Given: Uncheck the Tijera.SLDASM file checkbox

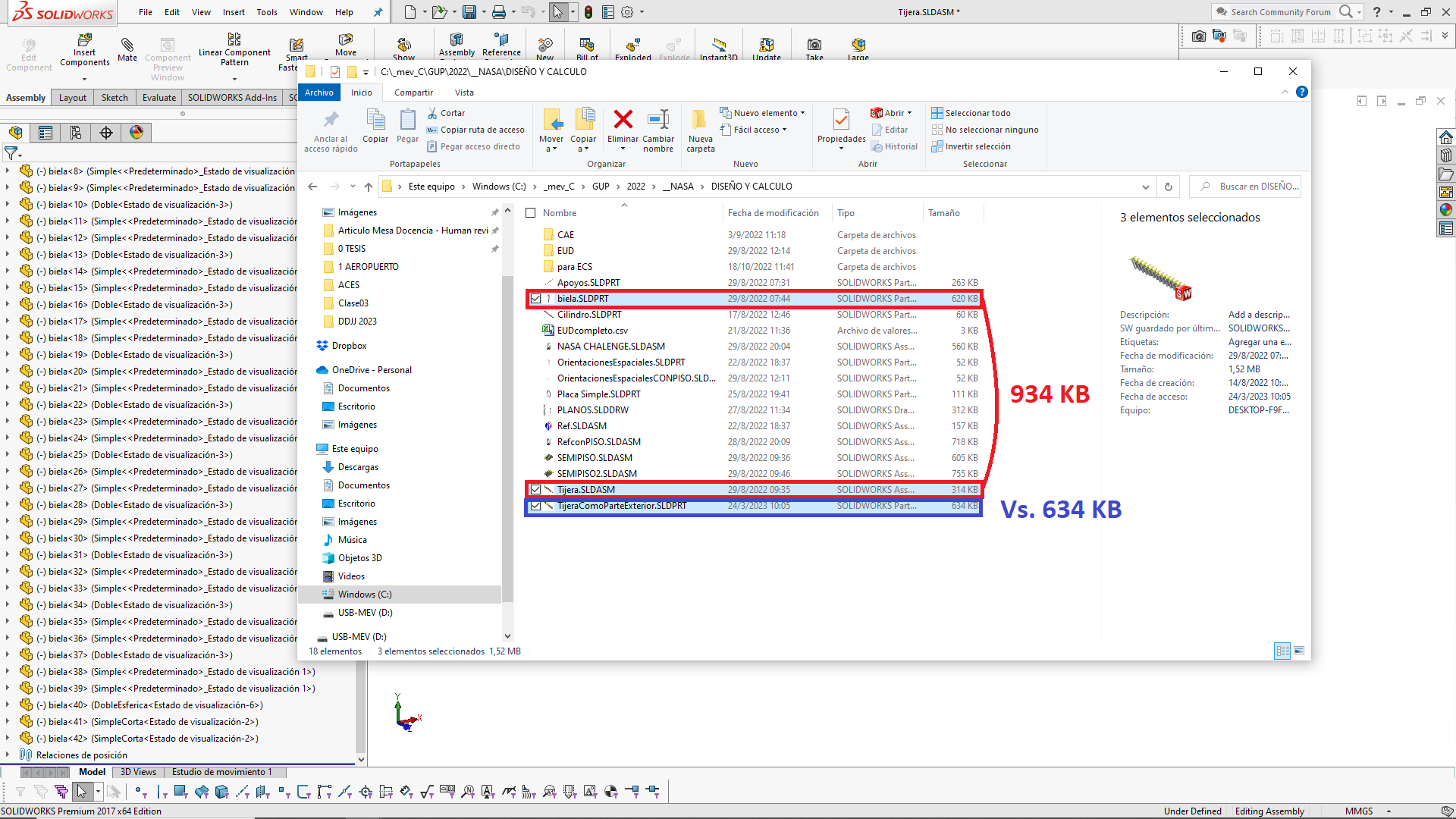Looking at the screenshot, I should coord(535,490).
